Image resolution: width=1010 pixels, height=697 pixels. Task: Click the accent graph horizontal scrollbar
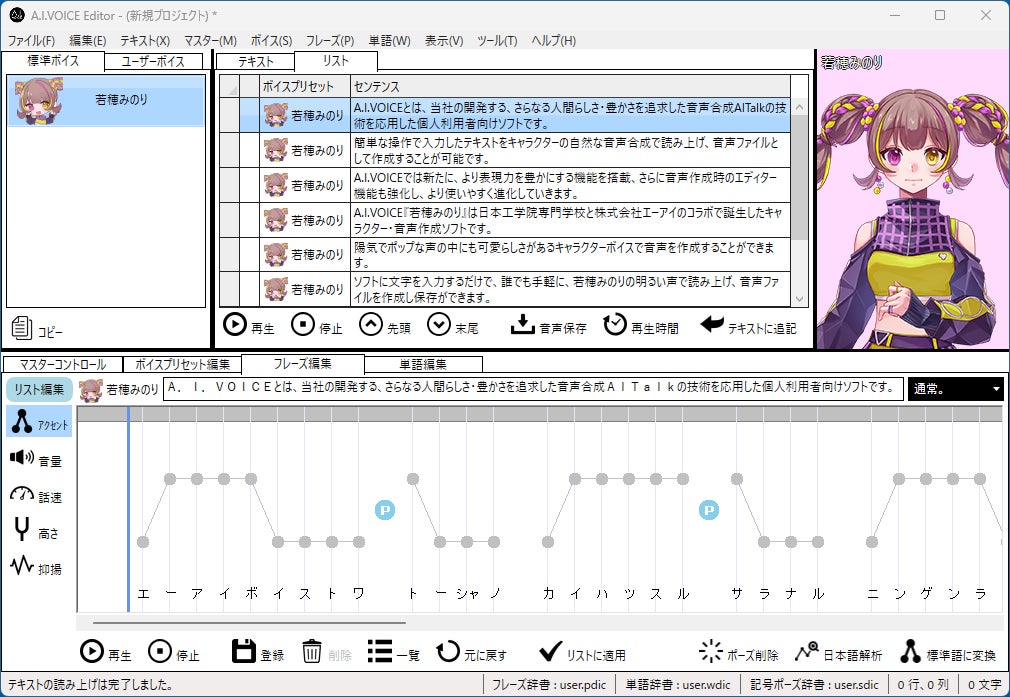coord(249,623)
